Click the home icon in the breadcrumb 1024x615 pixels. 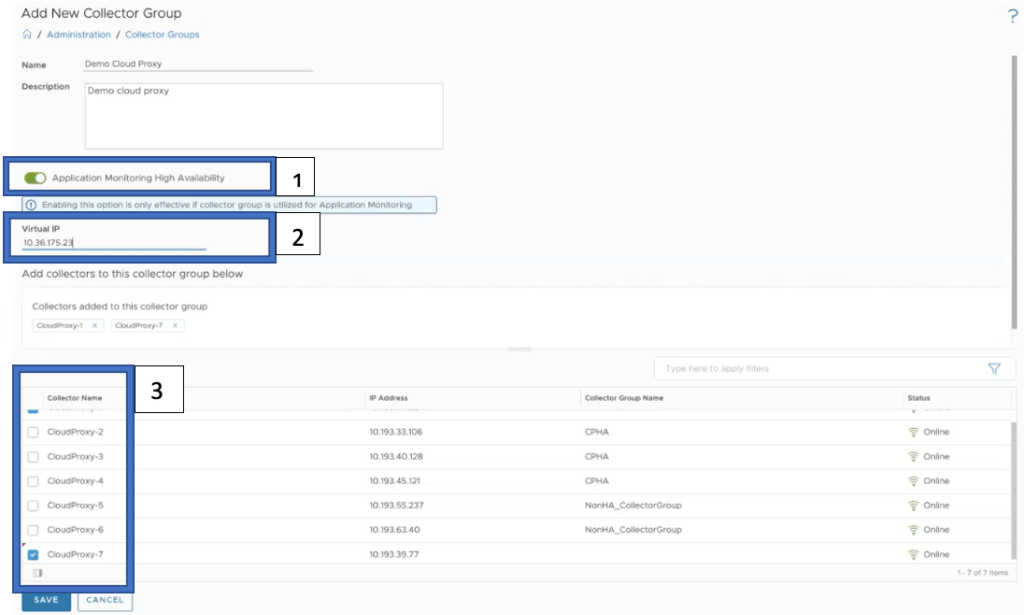[27, 35]
